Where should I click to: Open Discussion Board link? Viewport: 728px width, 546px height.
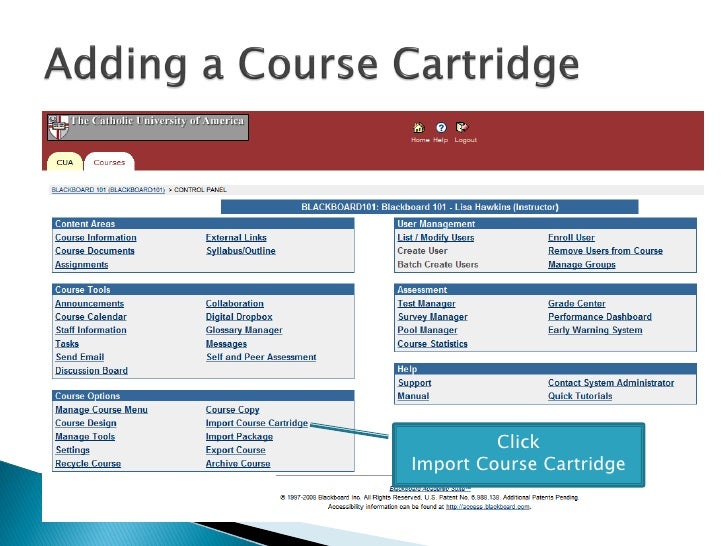tap(91, 370)
